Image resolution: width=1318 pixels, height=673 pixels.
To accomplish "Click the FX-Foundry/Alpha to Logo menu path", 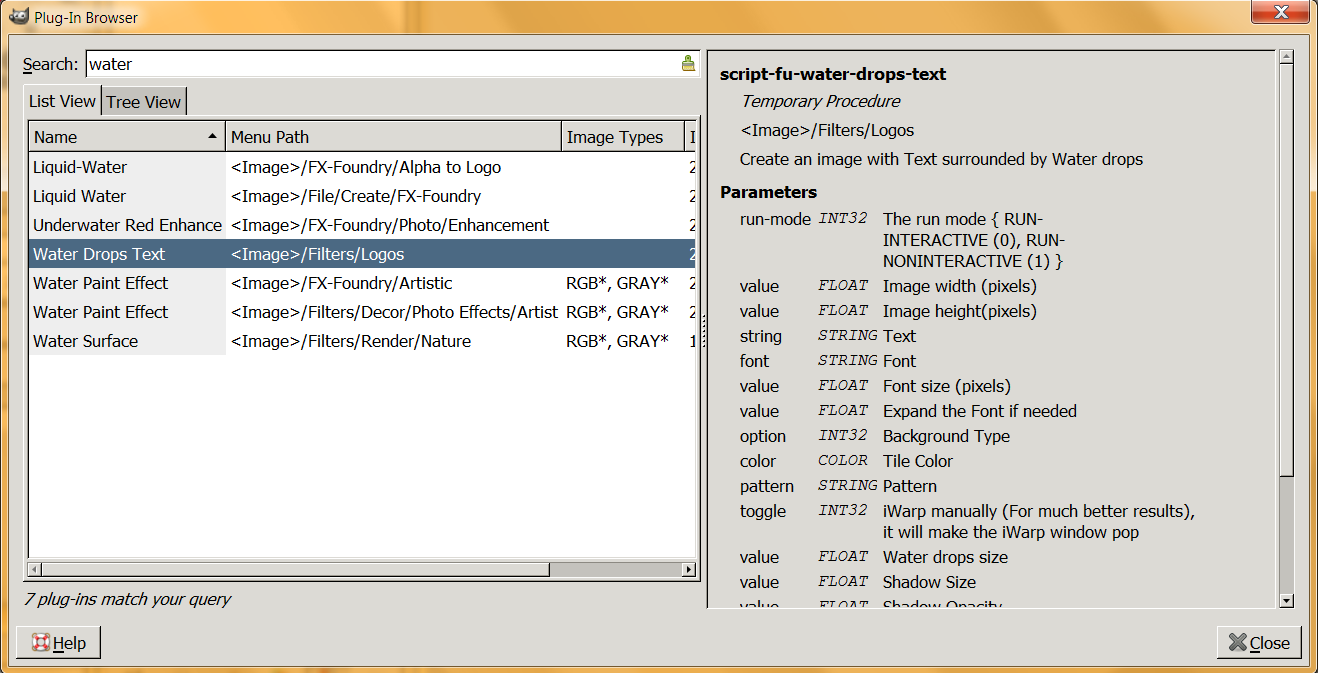I will click(x=366, y=167).
